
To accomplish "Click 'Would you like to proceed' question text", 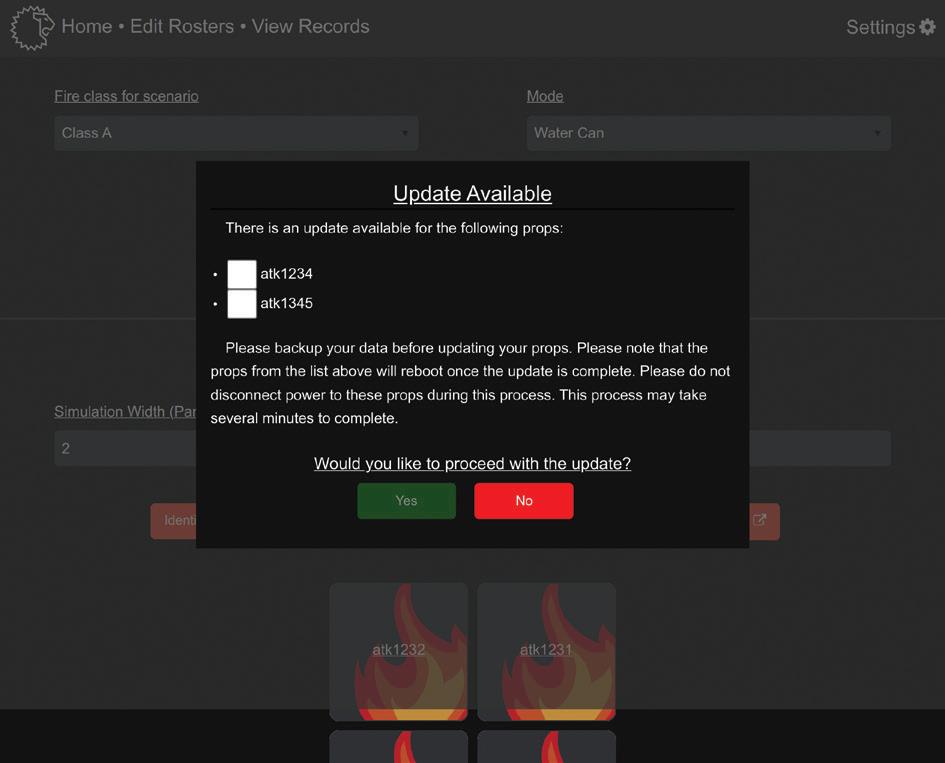I will point(472,463).
